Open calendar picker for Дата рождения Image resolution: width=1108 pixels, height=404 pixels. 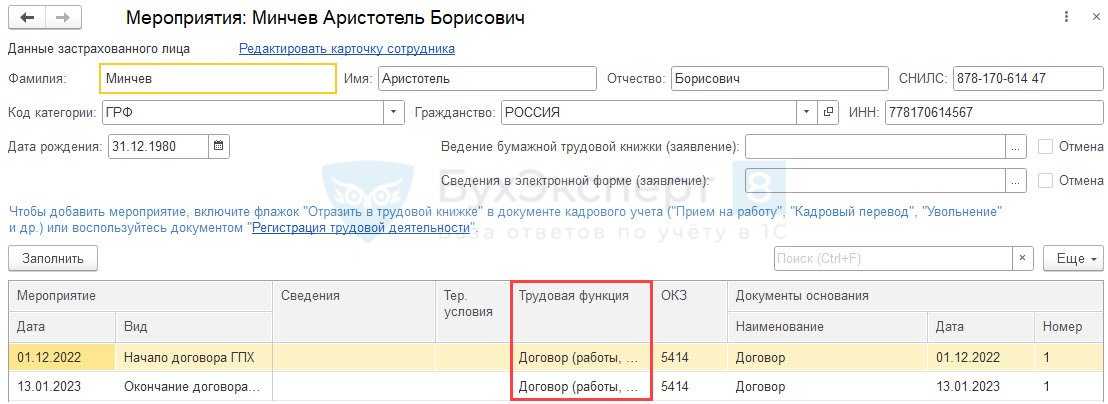tap(219, 146)
